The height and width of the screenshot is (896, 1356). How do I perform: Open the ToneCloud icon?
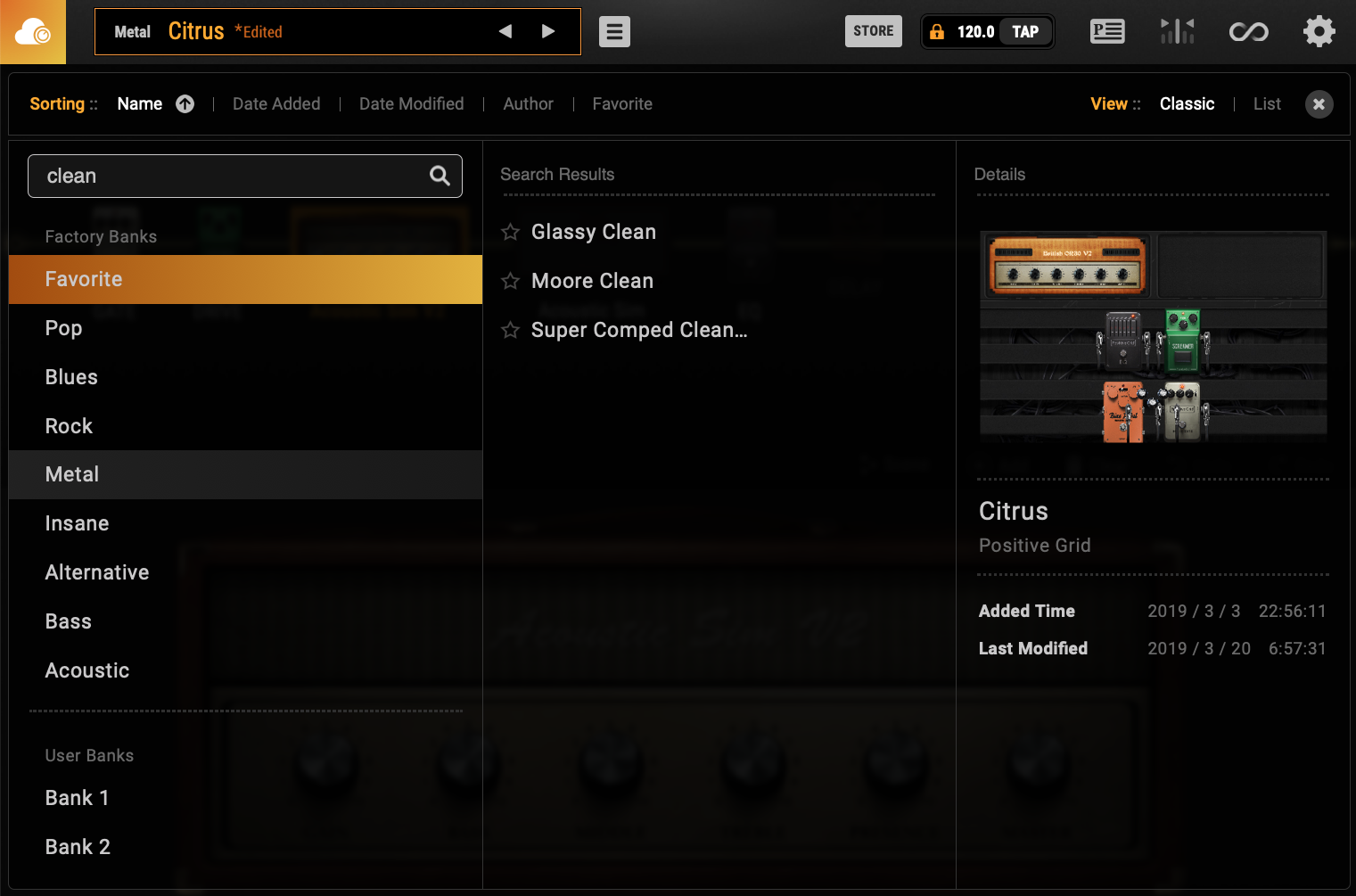tap(33, 32)
